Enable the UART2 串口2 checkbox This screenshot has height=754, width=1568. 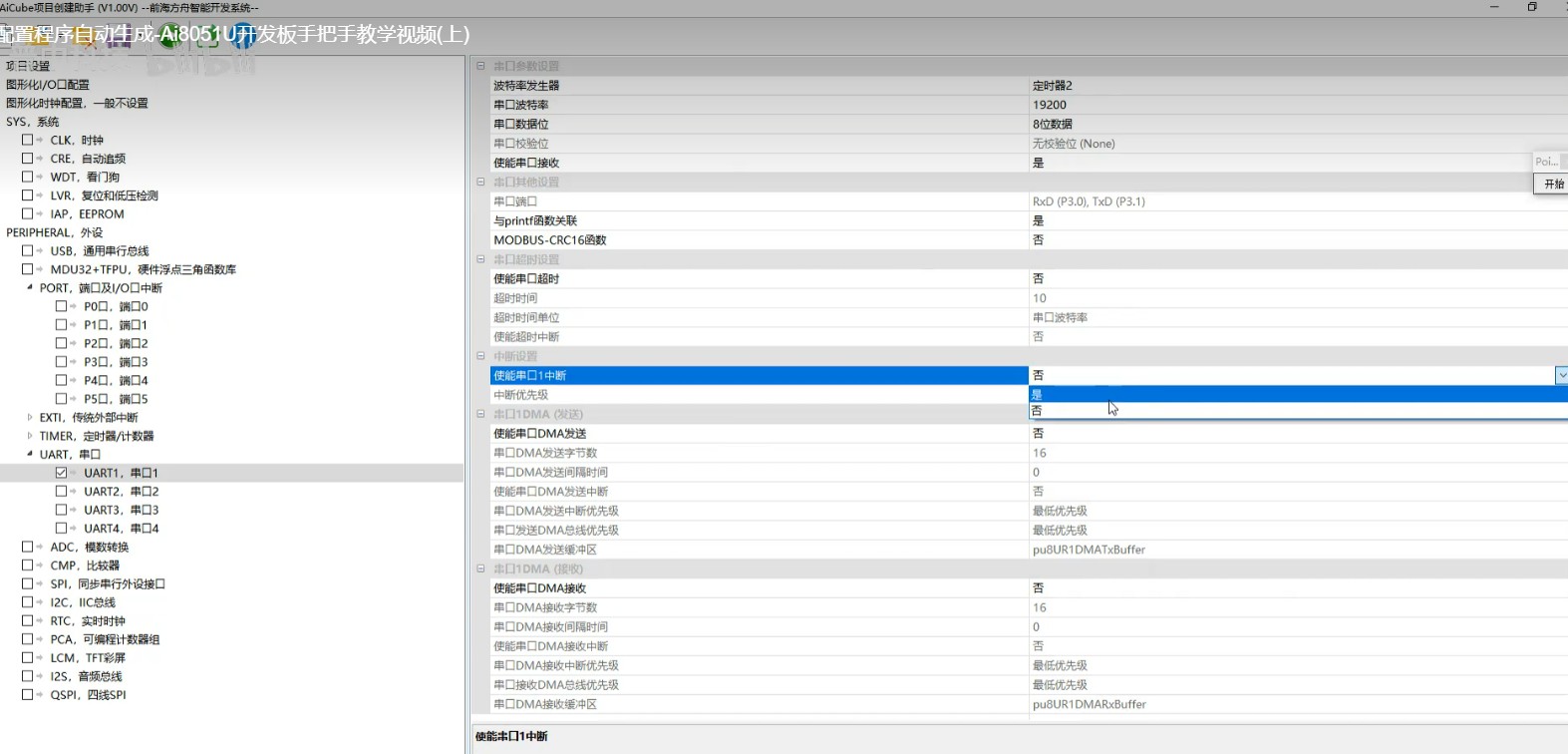tap(62, 492)
